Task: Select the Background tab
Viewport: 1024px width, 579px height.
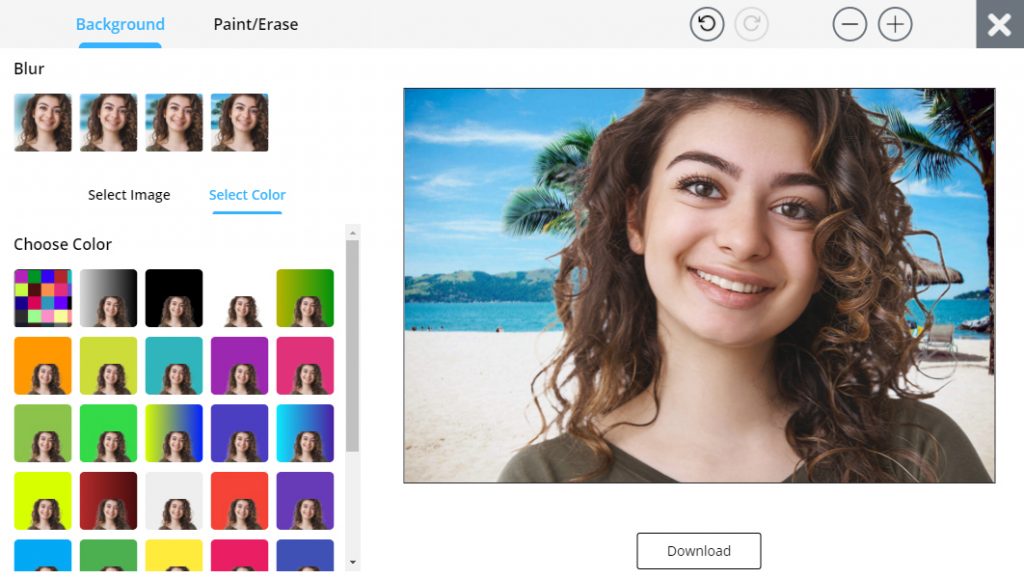Action: [120, 24]
